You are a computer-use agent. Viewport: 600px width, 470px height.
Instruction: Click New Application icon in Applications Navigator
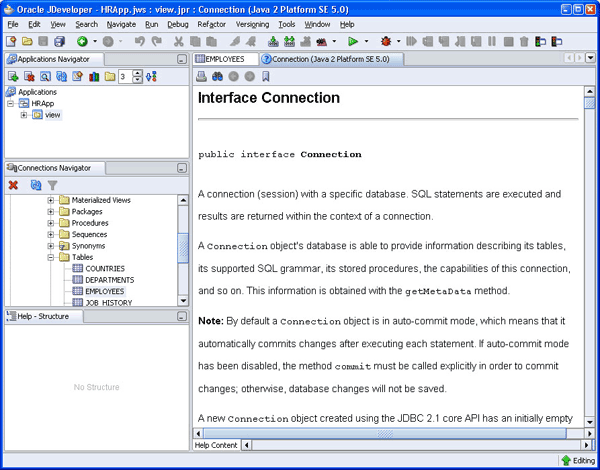tap(13, 77)
